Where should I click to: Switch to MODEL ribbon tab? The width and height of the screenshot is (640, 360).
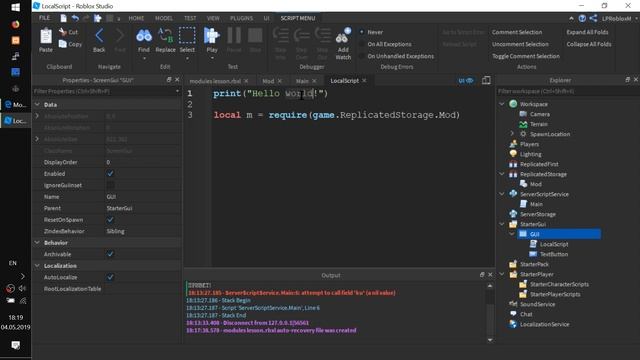point(164,18)
